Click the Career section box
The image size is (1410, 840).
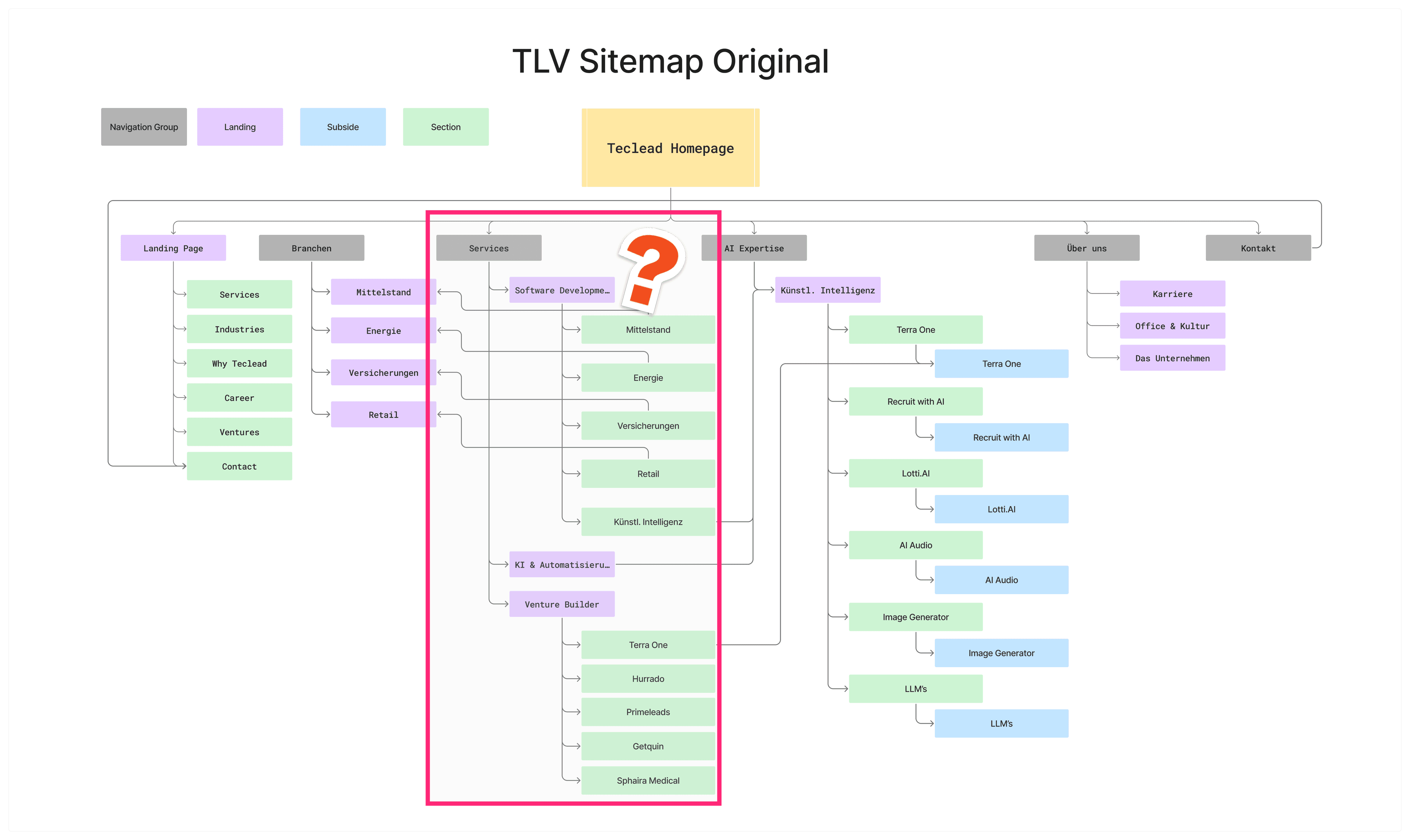coord(239,398)
